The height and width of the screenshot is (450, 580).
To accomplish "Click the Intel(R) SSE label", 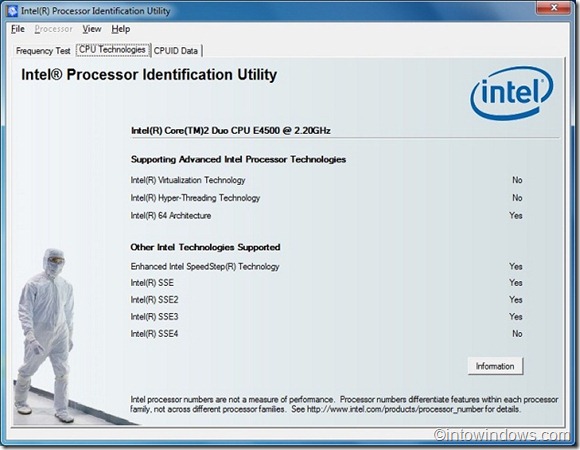I will point(152,283).
